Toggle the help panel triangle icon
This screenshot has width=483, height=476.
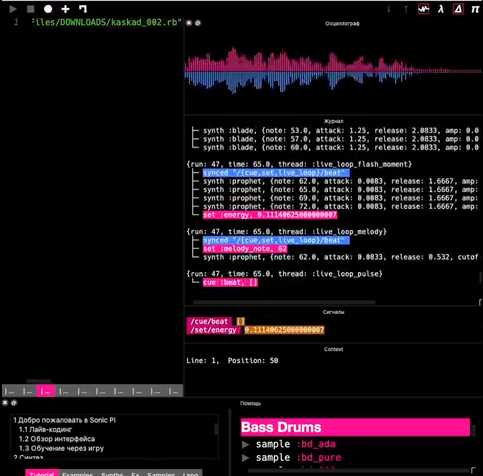(458, 9)
